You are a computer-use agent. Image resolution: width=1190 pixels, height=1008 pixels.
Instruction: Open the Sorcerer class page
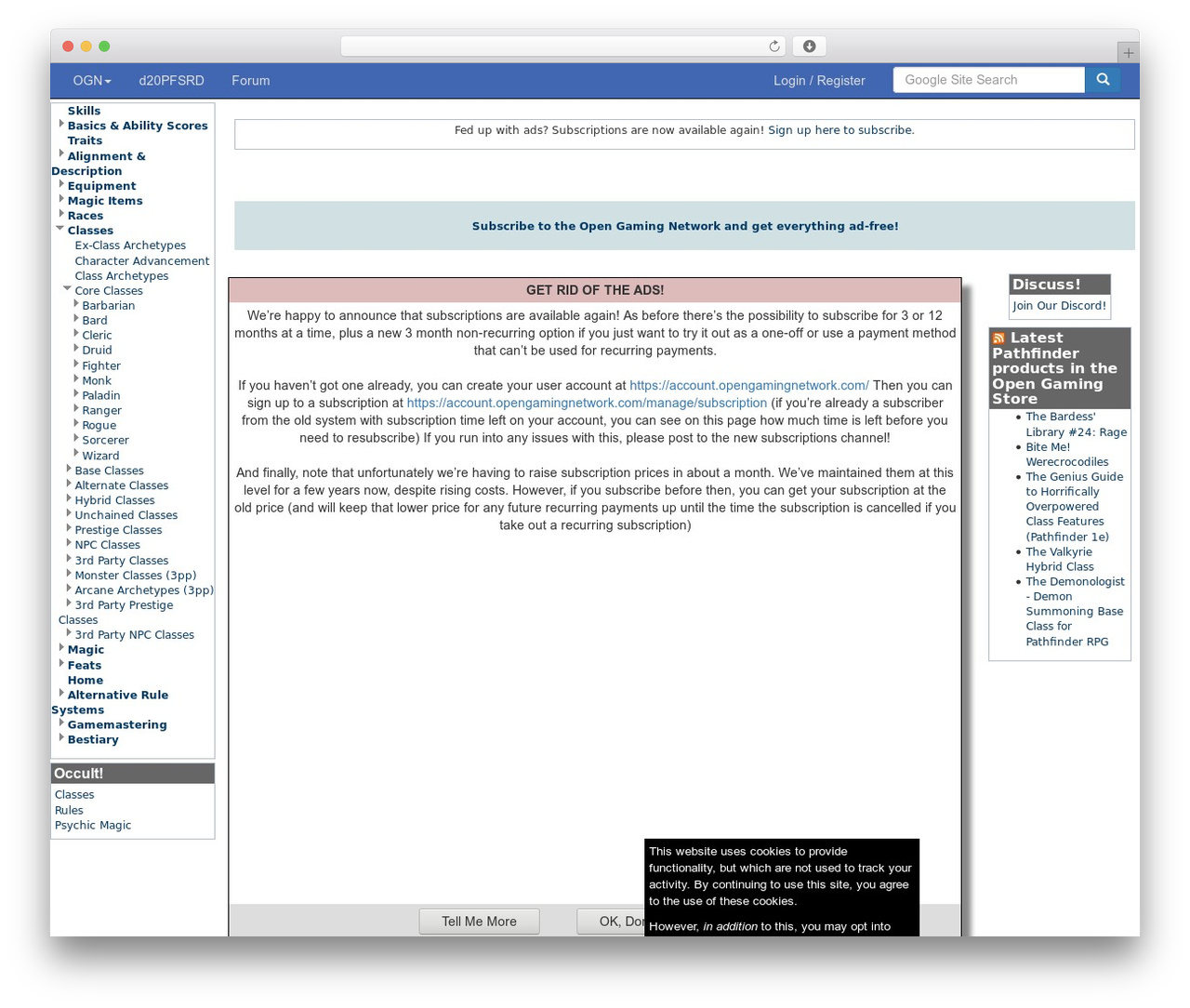point(106,441)
